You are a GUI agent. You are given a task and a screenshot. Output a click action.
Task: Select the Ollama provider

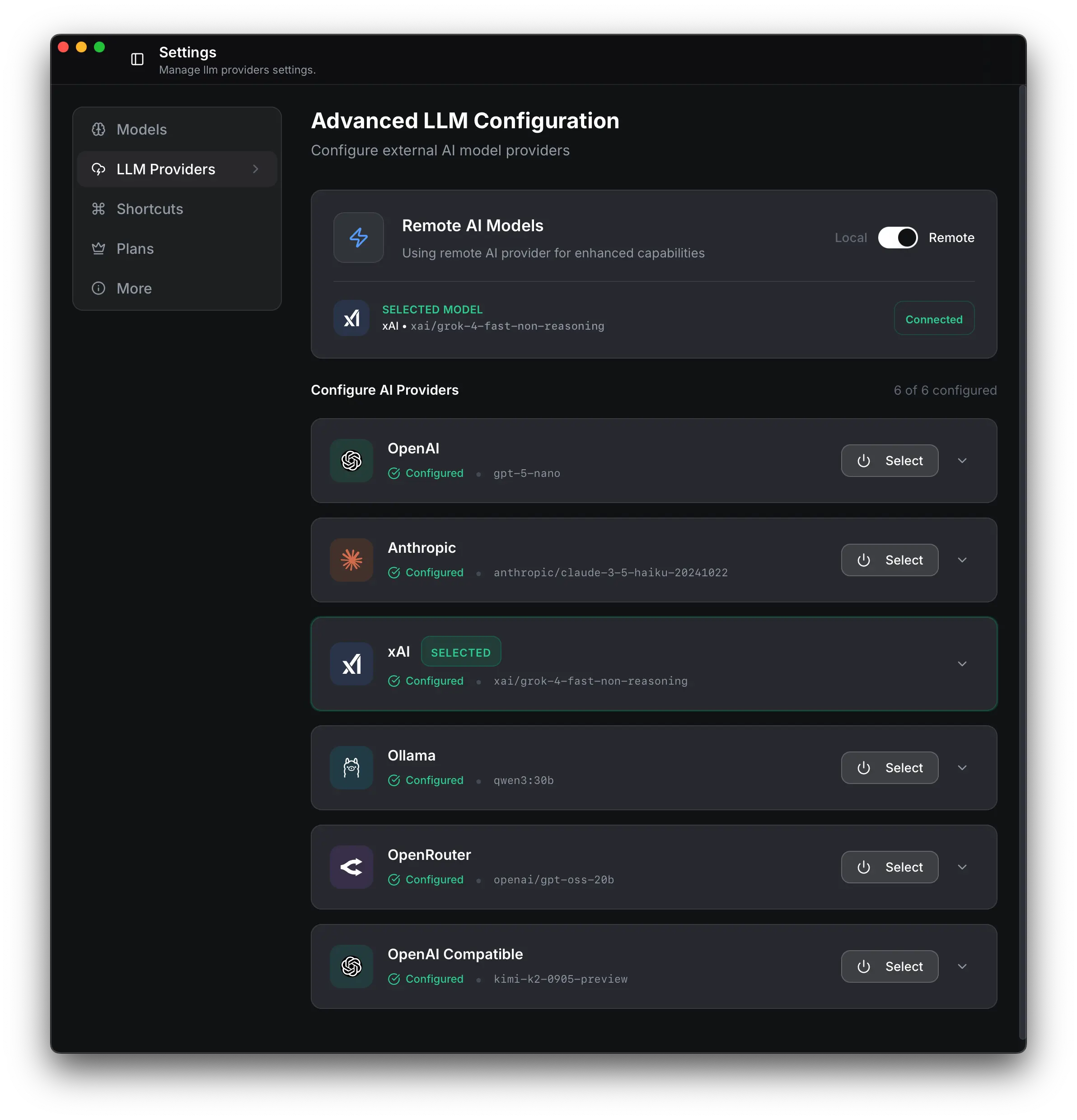(890, 767)
